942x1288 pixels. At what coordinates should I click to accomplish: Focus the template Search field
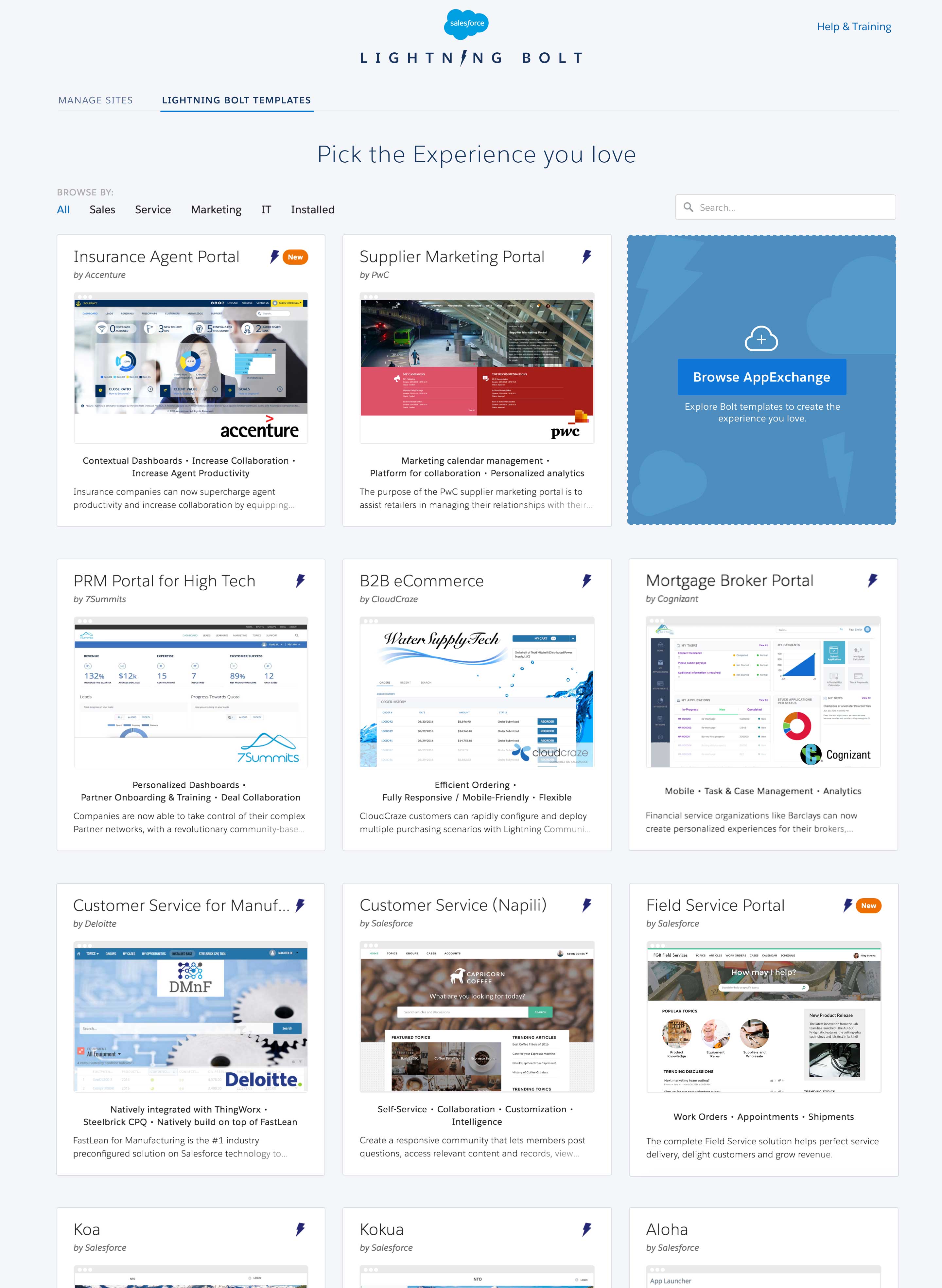pos(785,208)
